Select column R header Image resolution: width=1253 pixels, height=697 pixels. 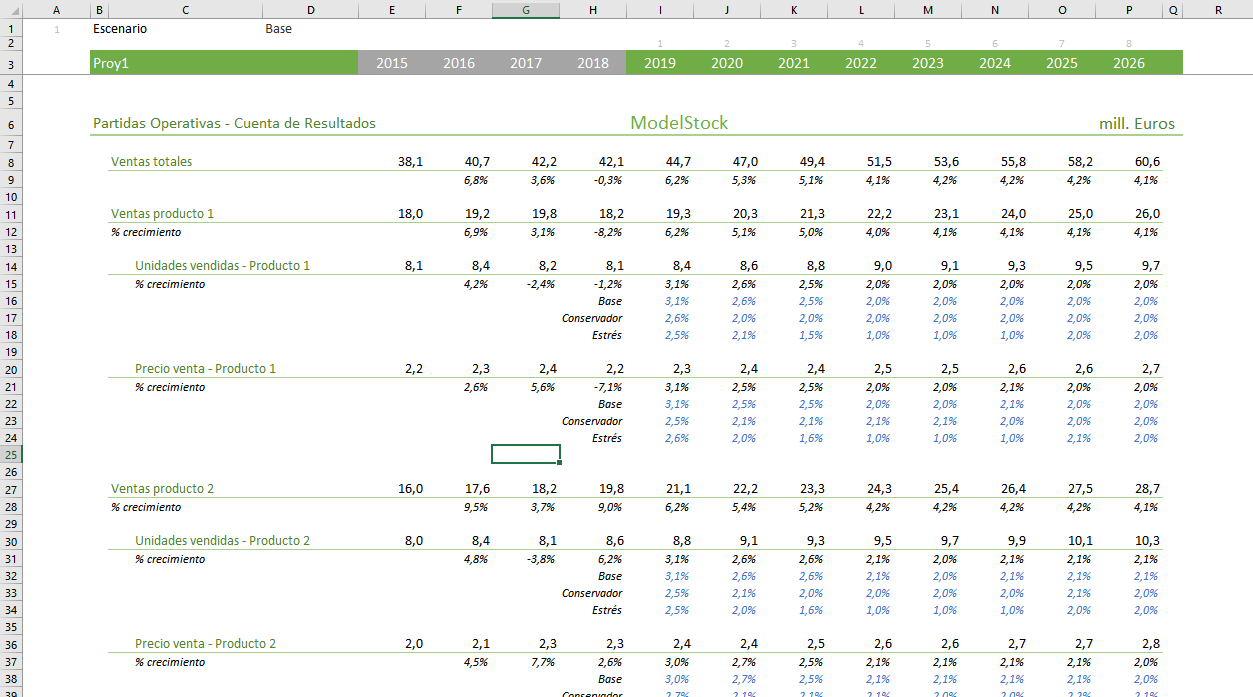1217,9
